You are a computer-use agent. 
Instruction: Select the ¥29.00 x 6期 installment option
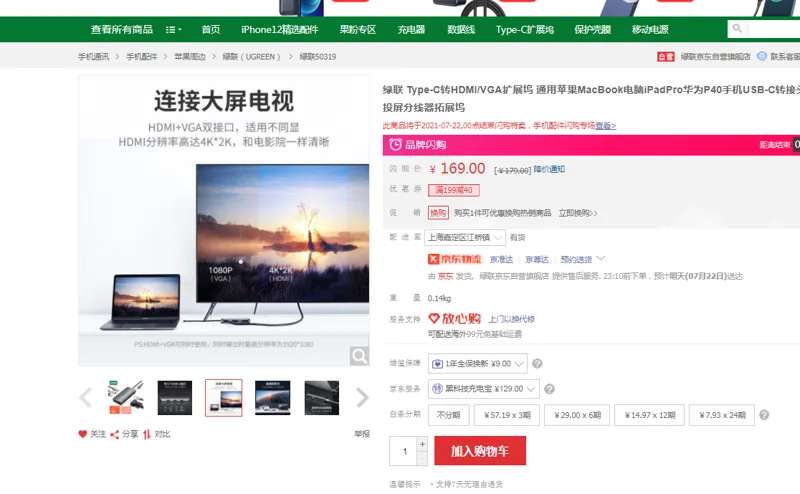coord(578,415)
